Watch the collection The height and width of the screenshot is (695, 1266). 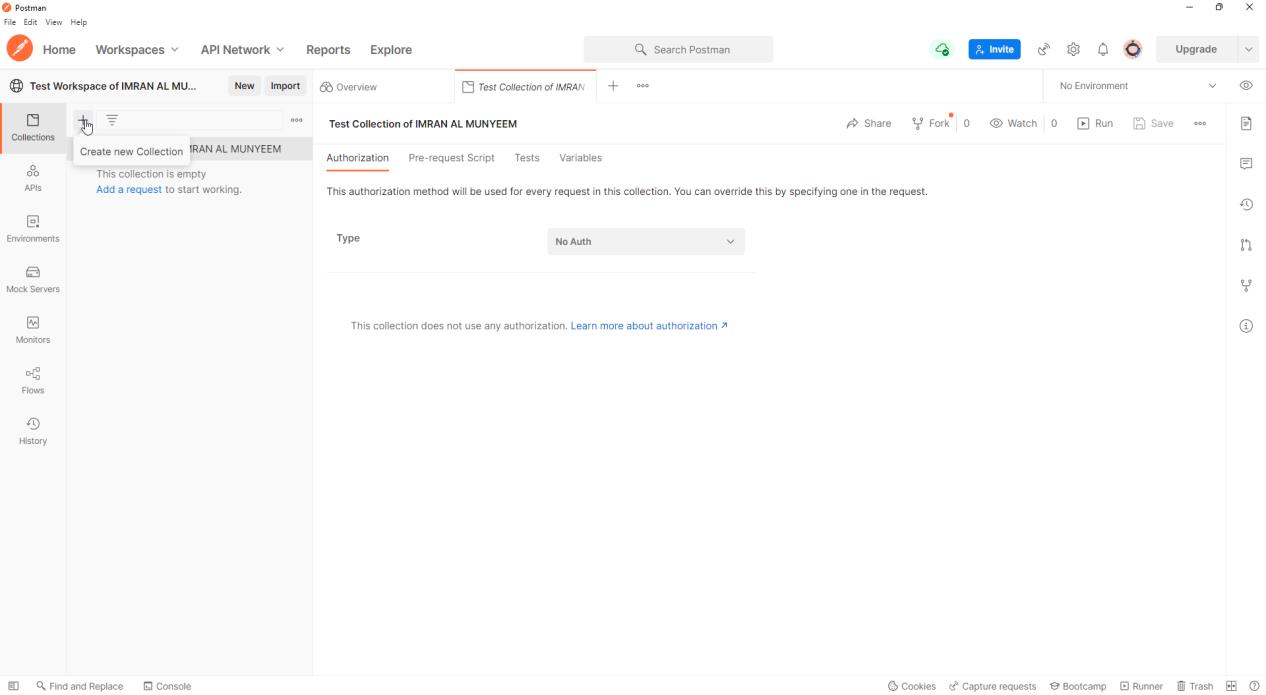tap(1013, 124)
